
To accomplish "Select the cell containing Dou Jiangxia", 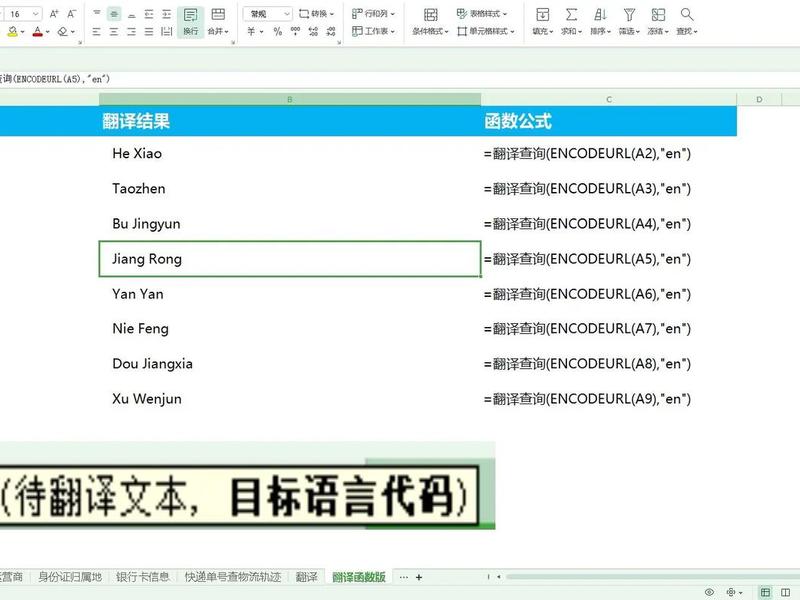I will coord(290,364).
